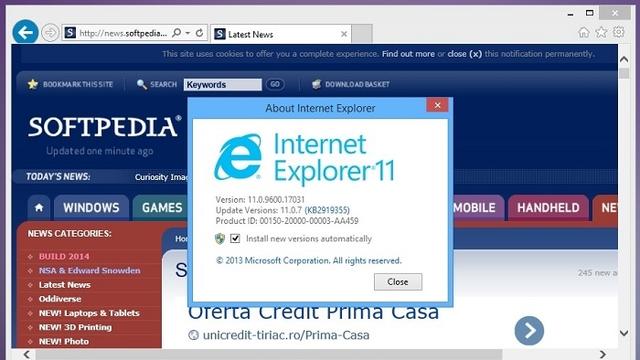
Task: Click the shield icon beside checkbox
Action: pyautogui.click(x=220, y=238)
